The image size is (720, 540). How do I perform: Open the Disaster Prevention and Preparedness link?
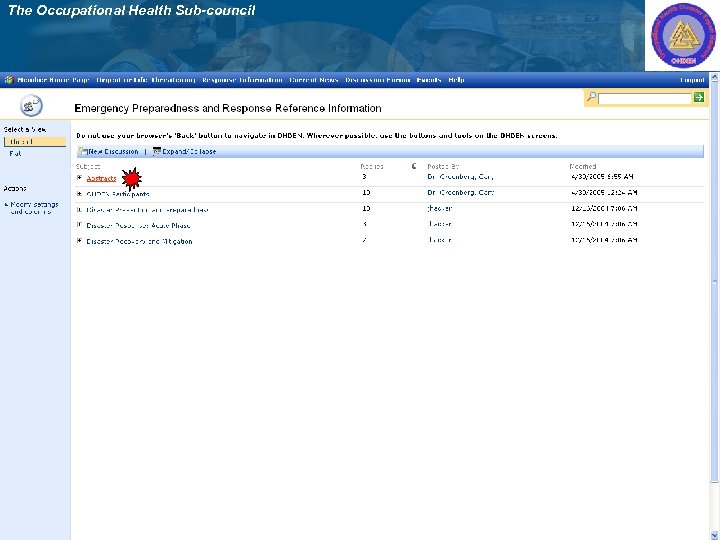147,210
